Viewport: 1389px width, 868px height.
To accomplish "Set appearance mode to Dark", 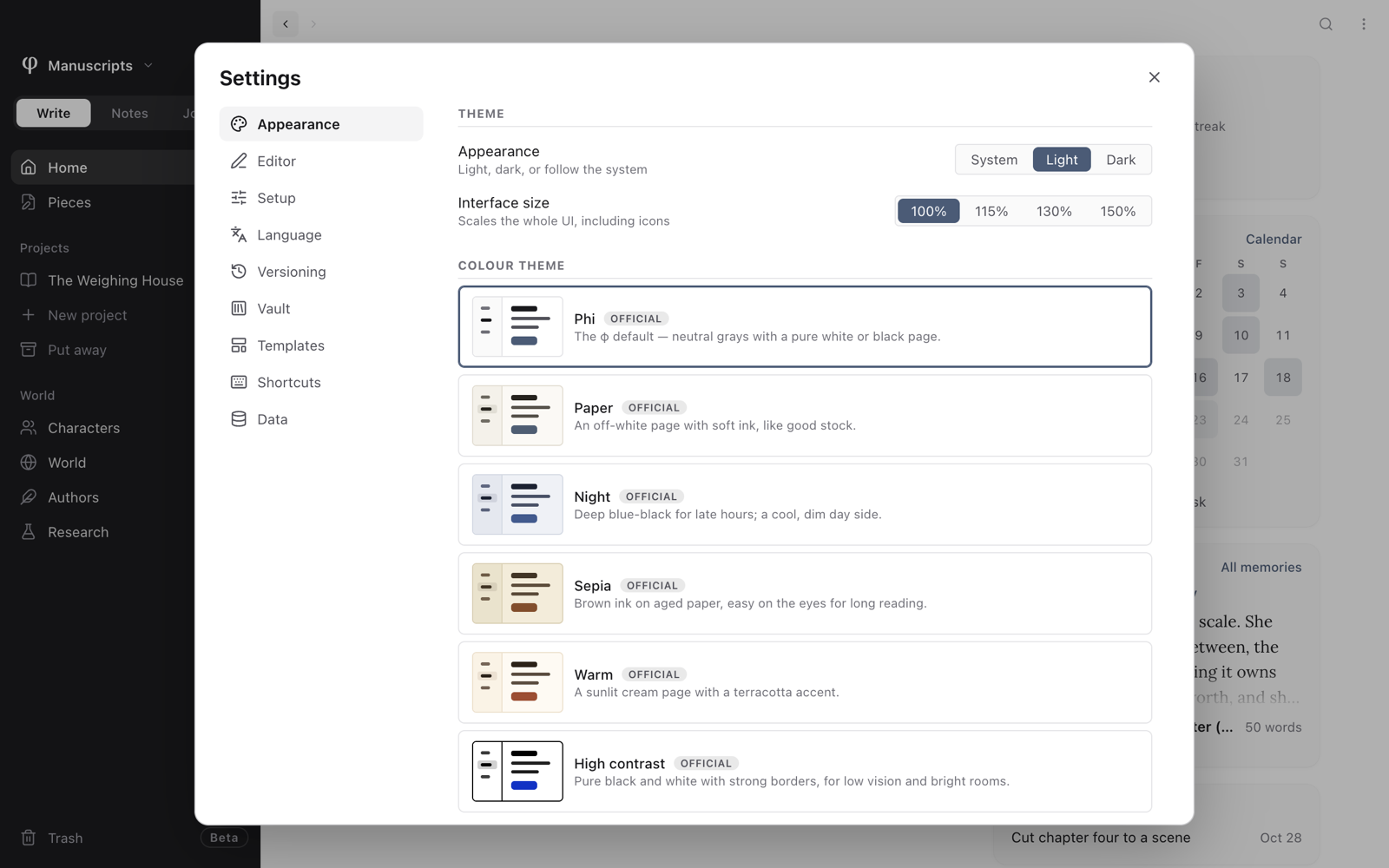I will tap(1121, 160).
